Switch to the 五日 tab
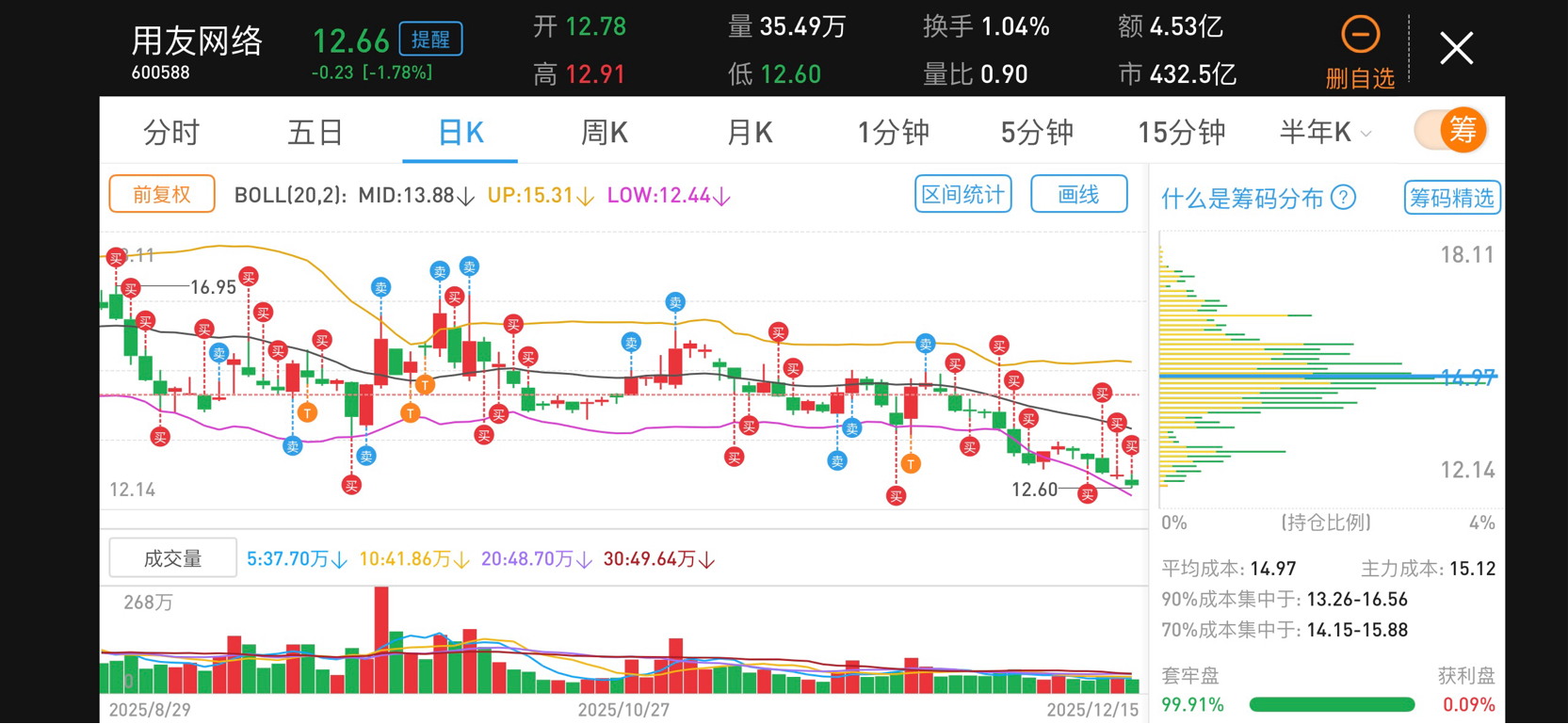The height and width of the screenshot is (724, 1568). tap(315, 133)
